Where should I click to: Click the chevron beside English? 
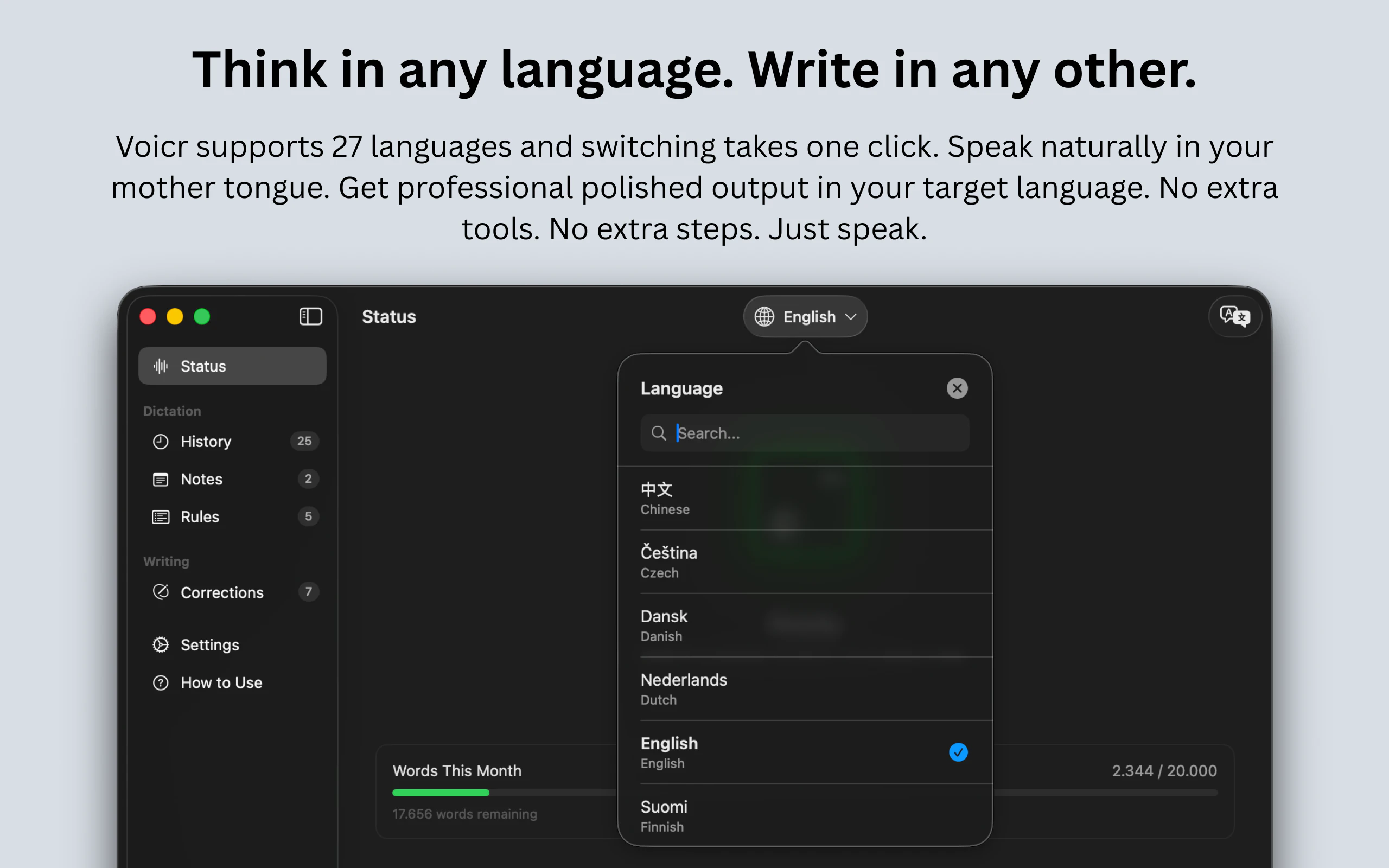click(851, 317)
